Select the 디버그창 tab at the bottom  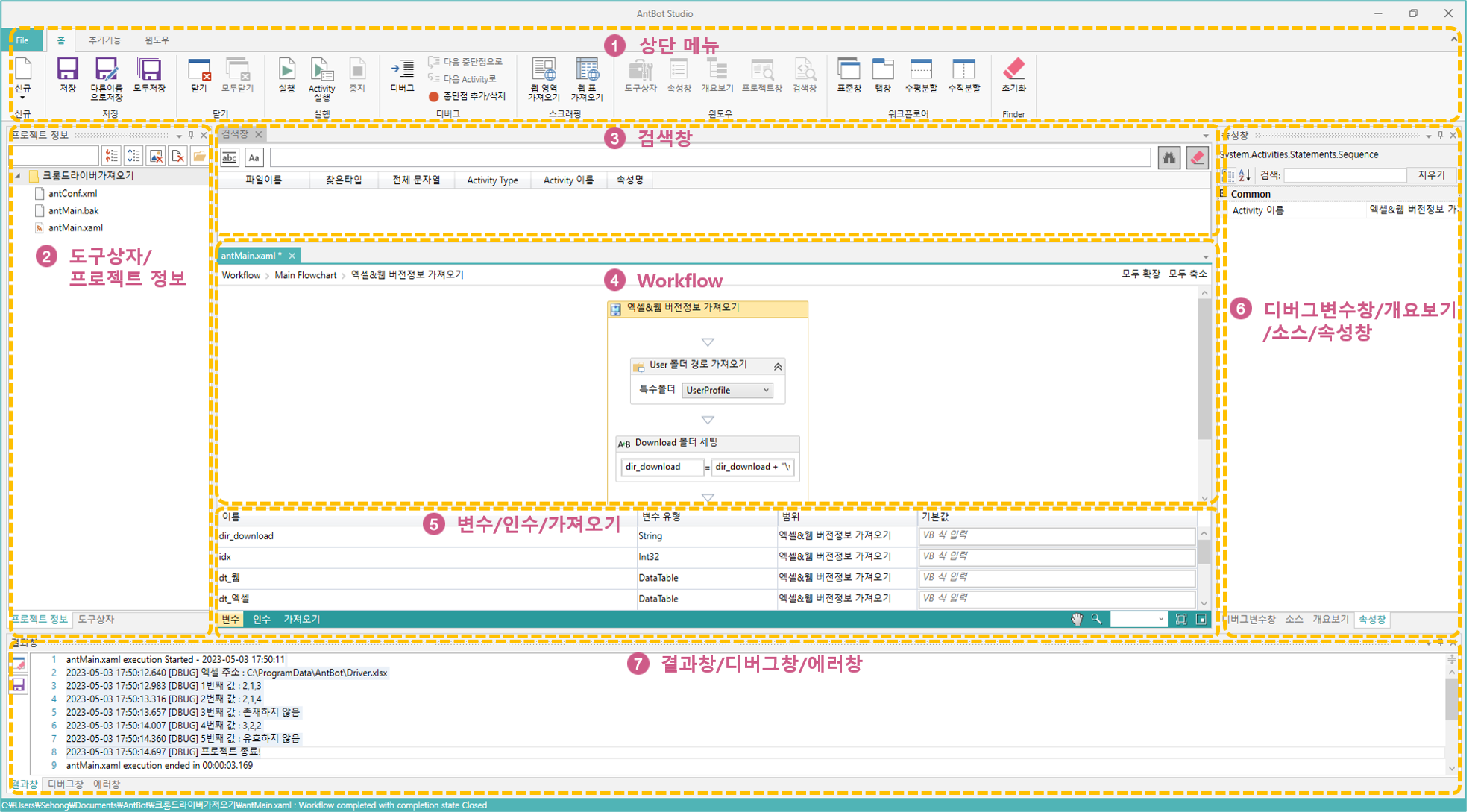pyautogui.click(x=66, y=784)
